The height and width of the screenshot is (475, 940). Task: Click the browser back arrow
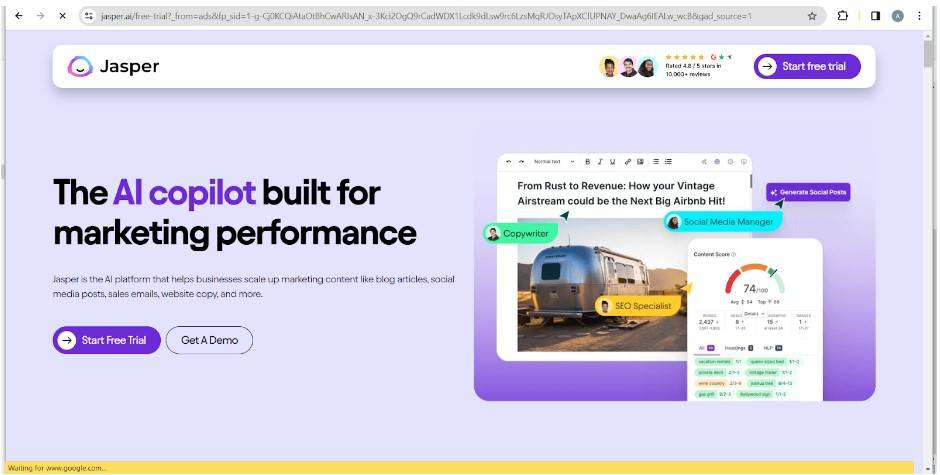click(18, 16)
